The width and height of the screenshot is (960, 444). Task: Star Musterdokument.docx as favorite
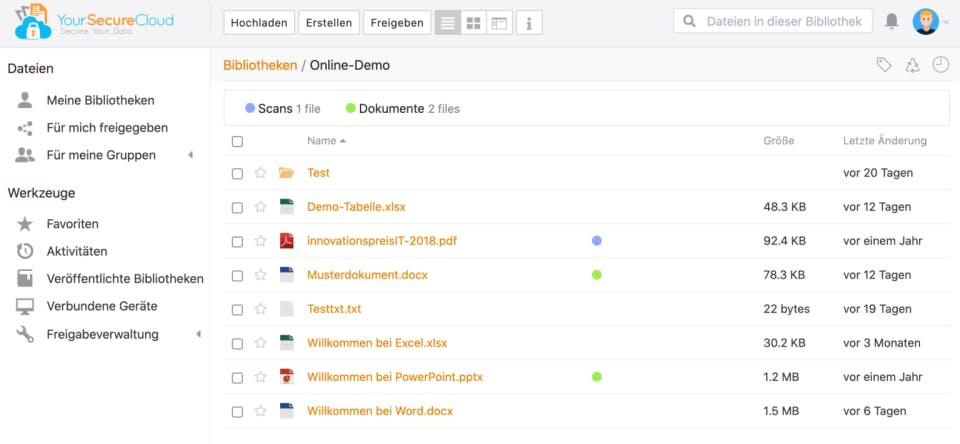point(260,275)
